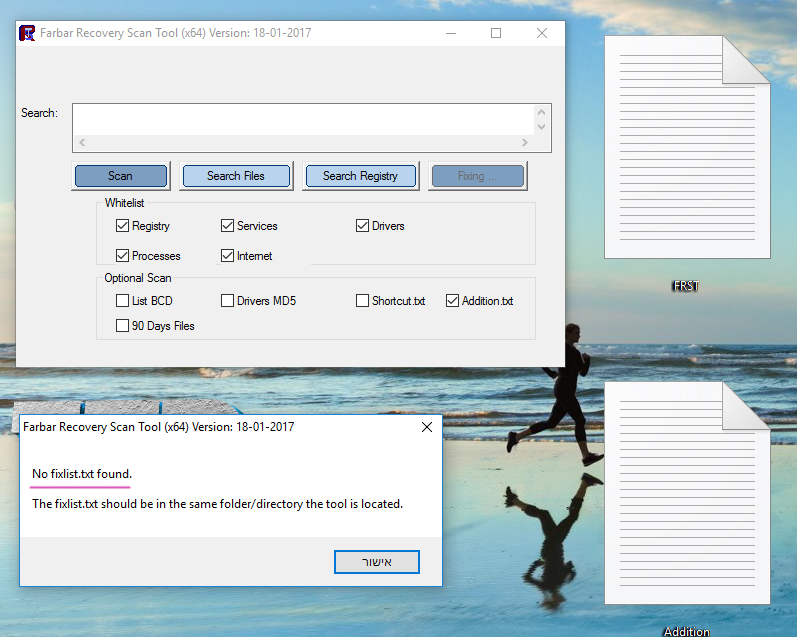Click the Search Files button
The image size is (797, 637).
[236, 176]
